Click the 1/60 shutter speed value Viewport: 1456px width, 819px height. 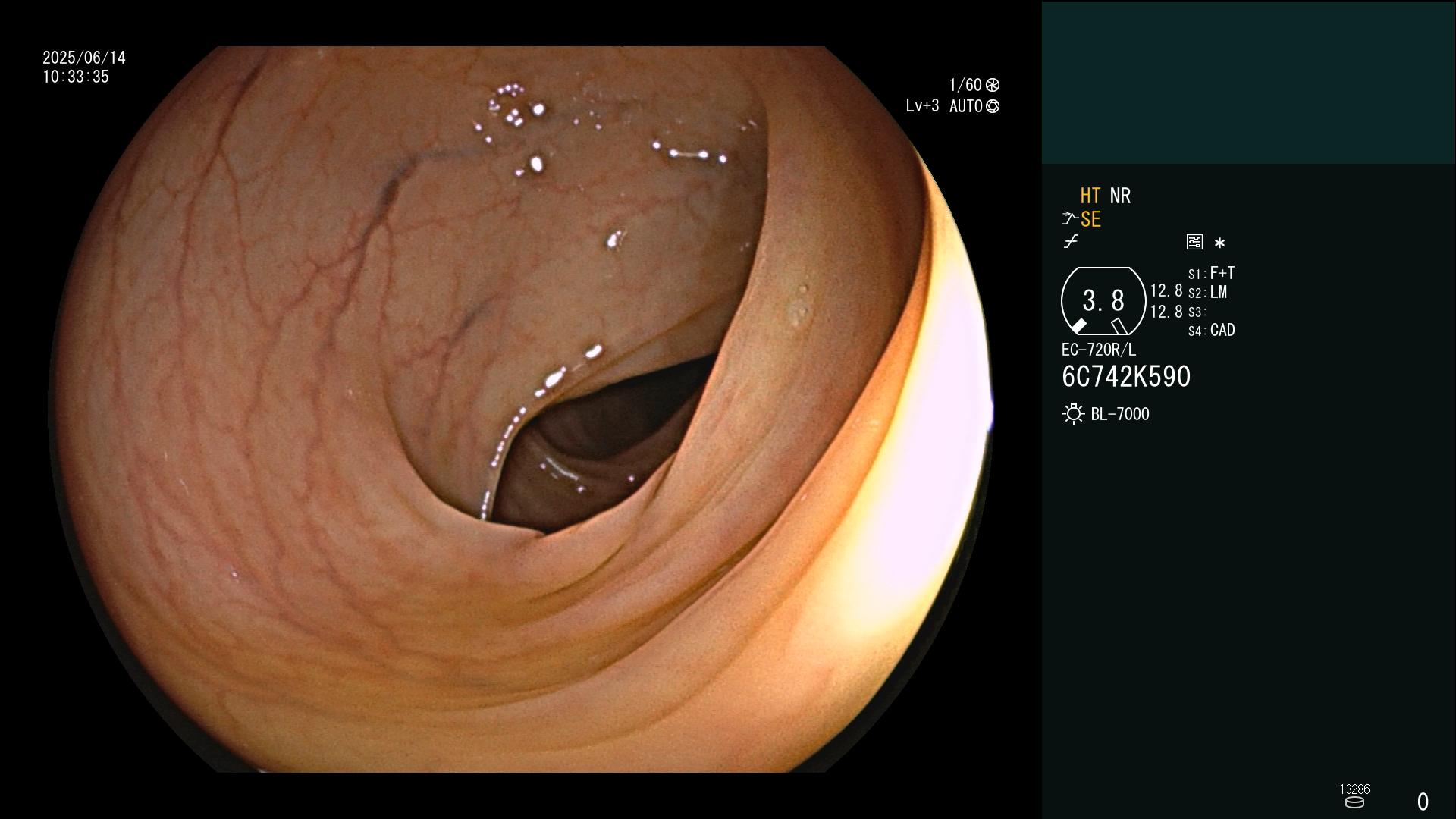coord(965,85)
